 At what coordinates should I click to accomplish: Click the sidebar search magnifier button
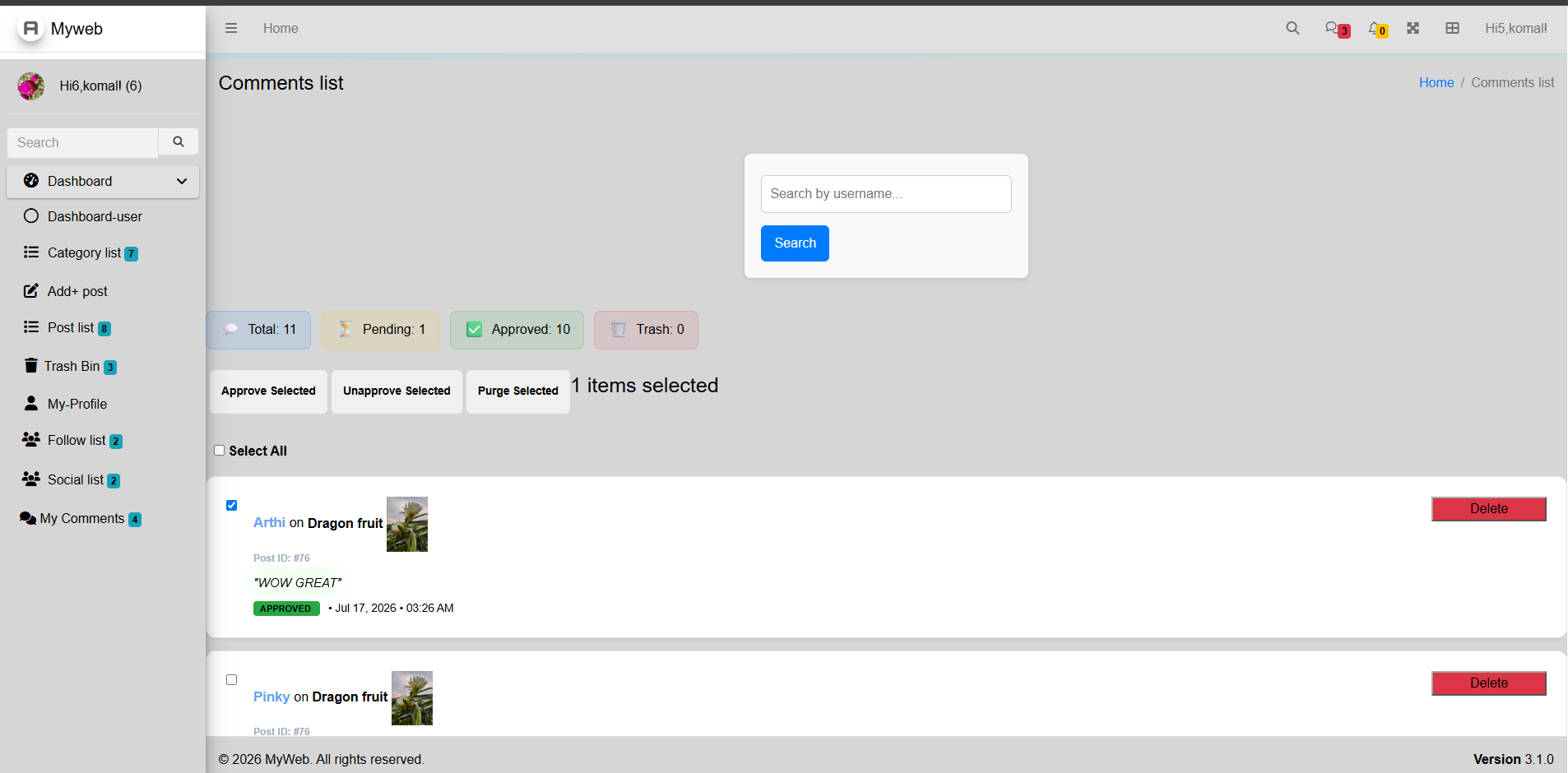[x=179, y=142]
